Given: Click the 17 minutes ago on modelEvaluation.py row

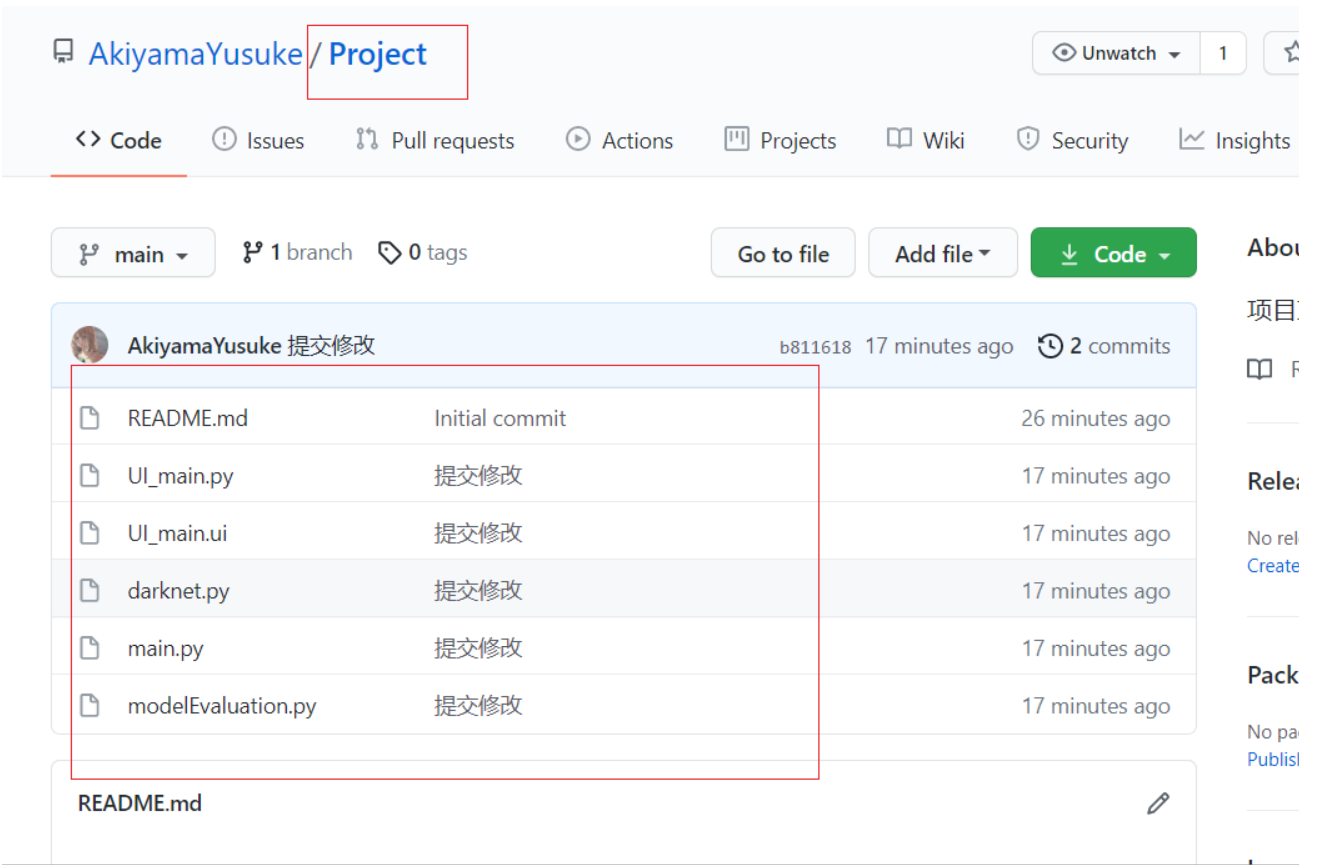Looking at the screenshot, I should (x=1095, y=706).
